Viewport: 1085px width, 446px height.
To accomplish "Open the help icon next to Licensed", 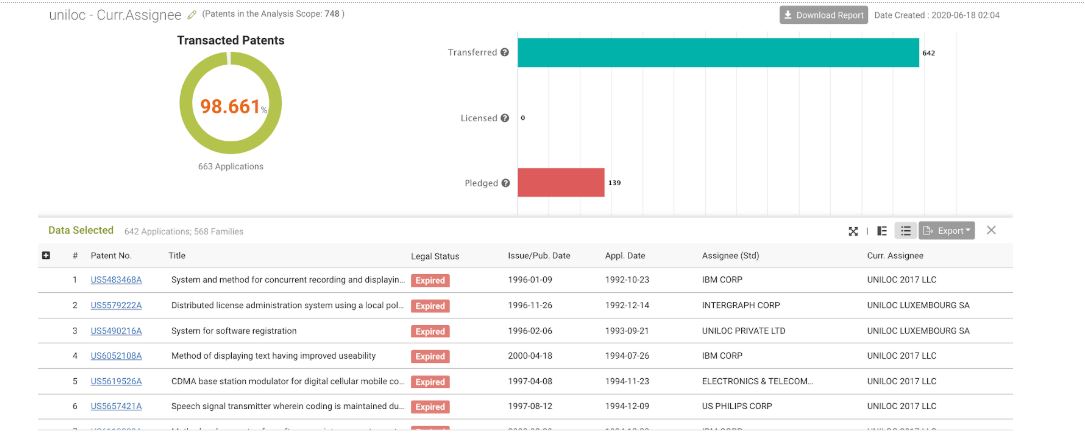I will pyautogui.click(x=505, y=118).
